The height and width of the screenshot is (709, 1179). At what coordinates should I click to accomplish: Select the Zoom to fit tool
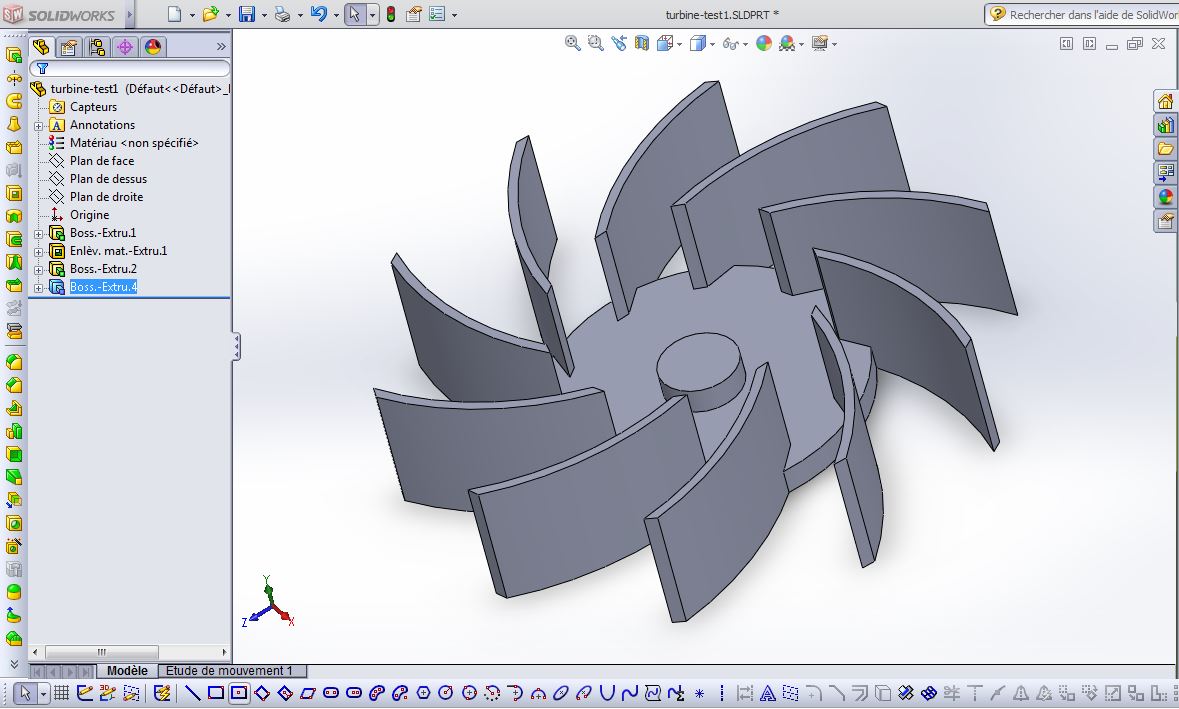coord(572,43)
